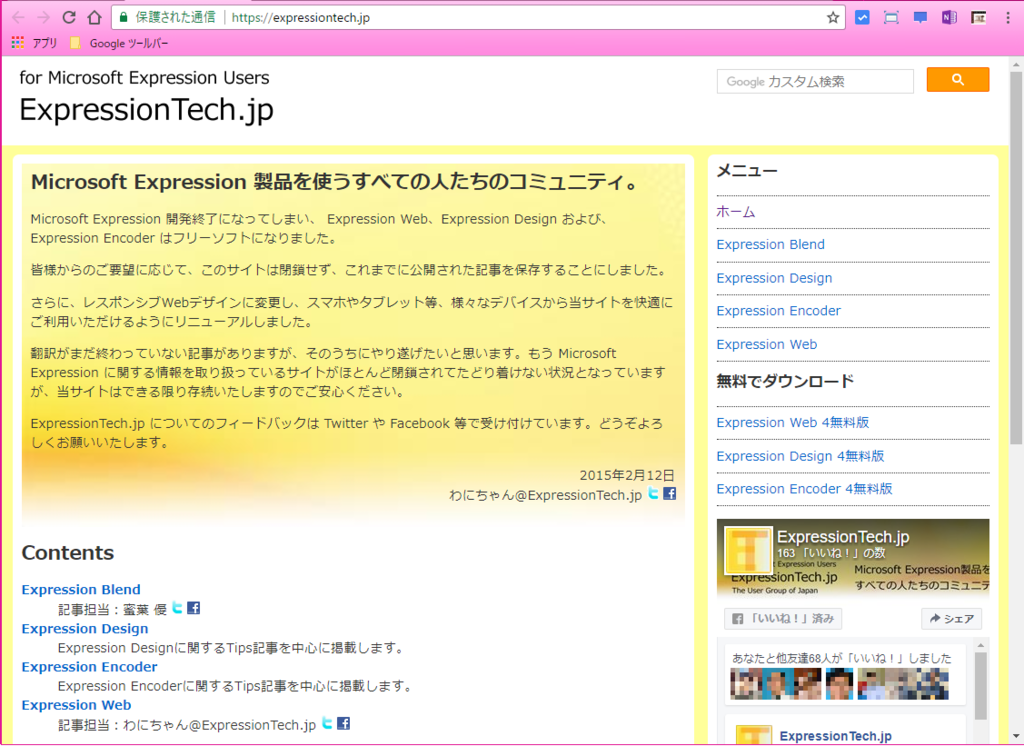
Task: Bookmark this page with the star icon
Action: 833,18
